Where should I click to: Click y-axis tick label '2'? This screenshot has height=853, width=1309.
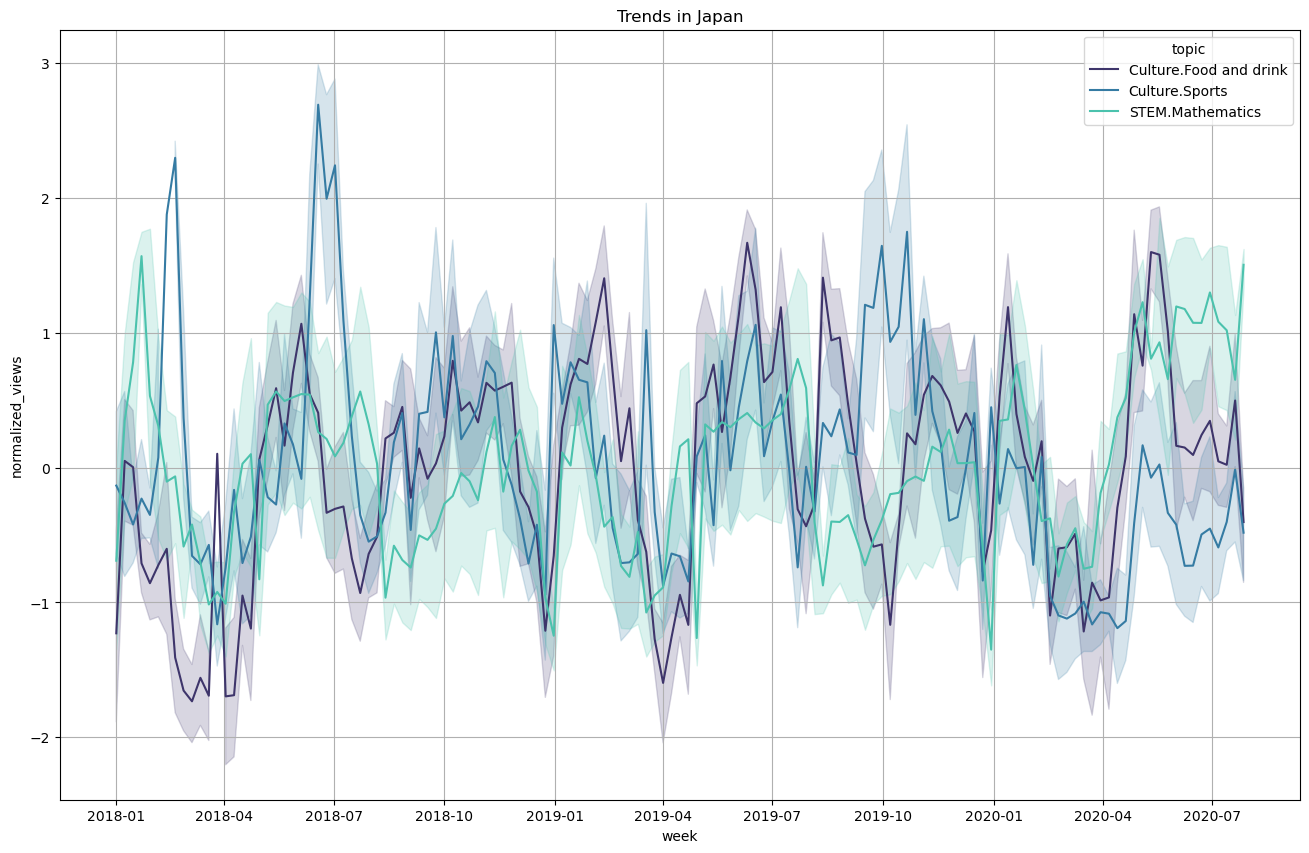pyautogui.click(x=48, y=199)
